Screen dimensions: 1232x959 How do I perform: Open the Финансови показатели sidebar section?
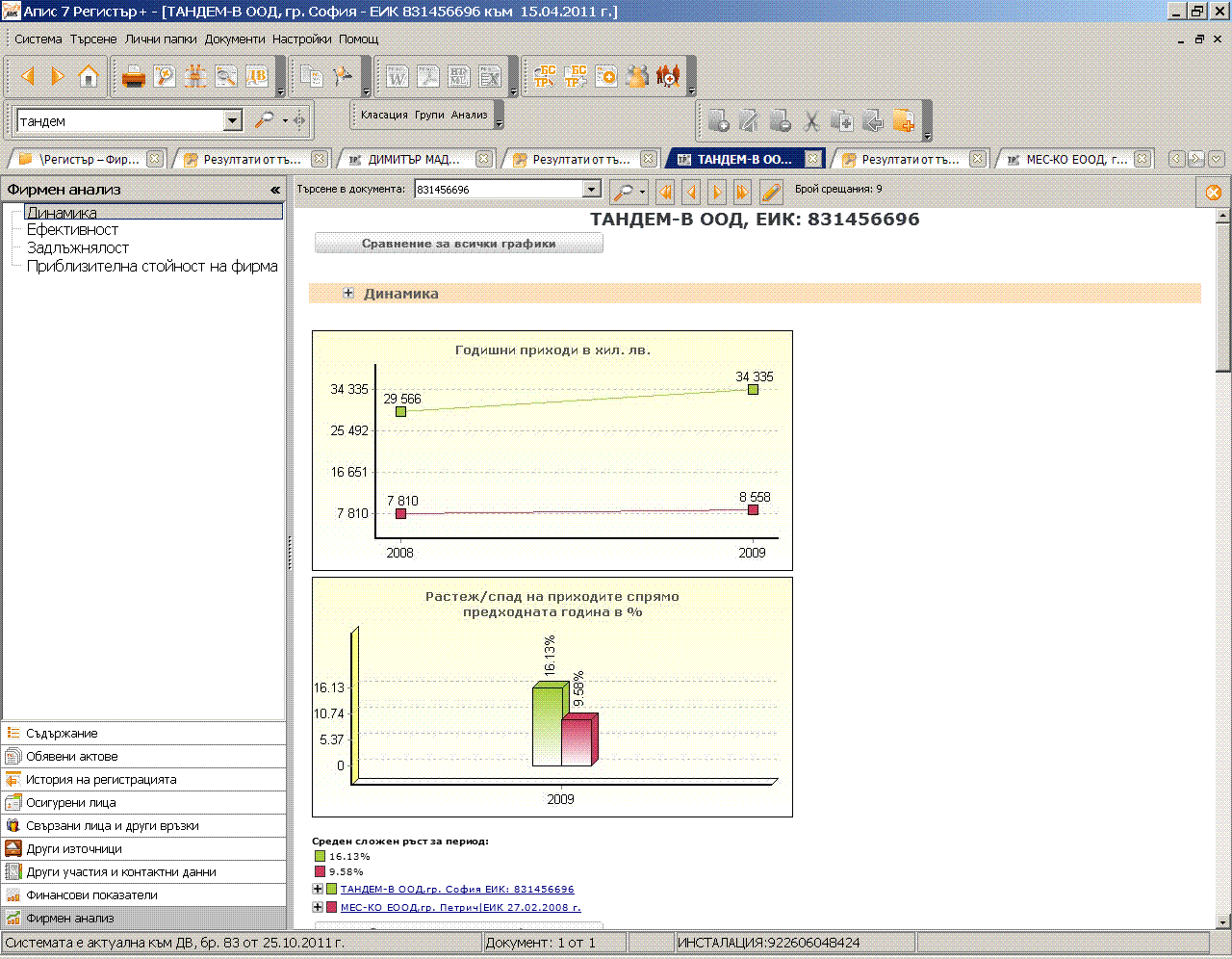click(144, 895)
